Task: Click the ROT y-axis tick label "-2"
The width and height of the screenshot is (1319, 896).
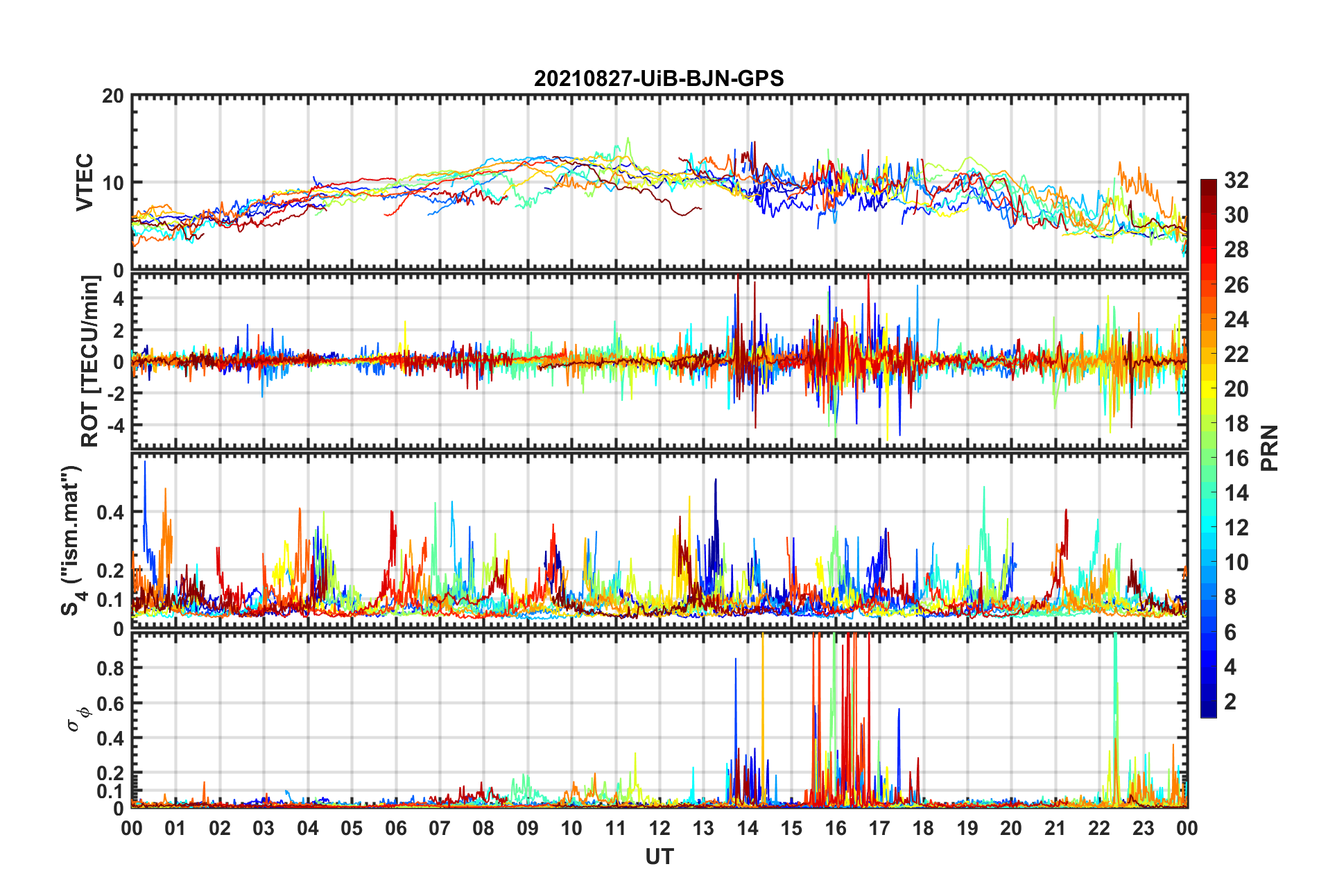Action: pyautogui.click(x=115, y=393)
